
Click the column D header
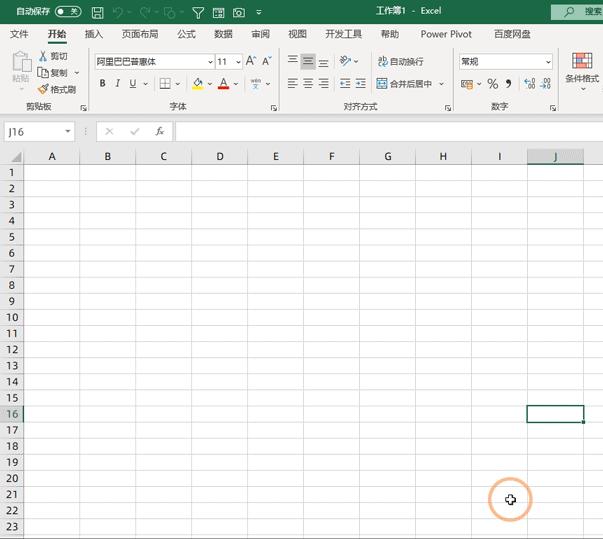click(219, 156)
